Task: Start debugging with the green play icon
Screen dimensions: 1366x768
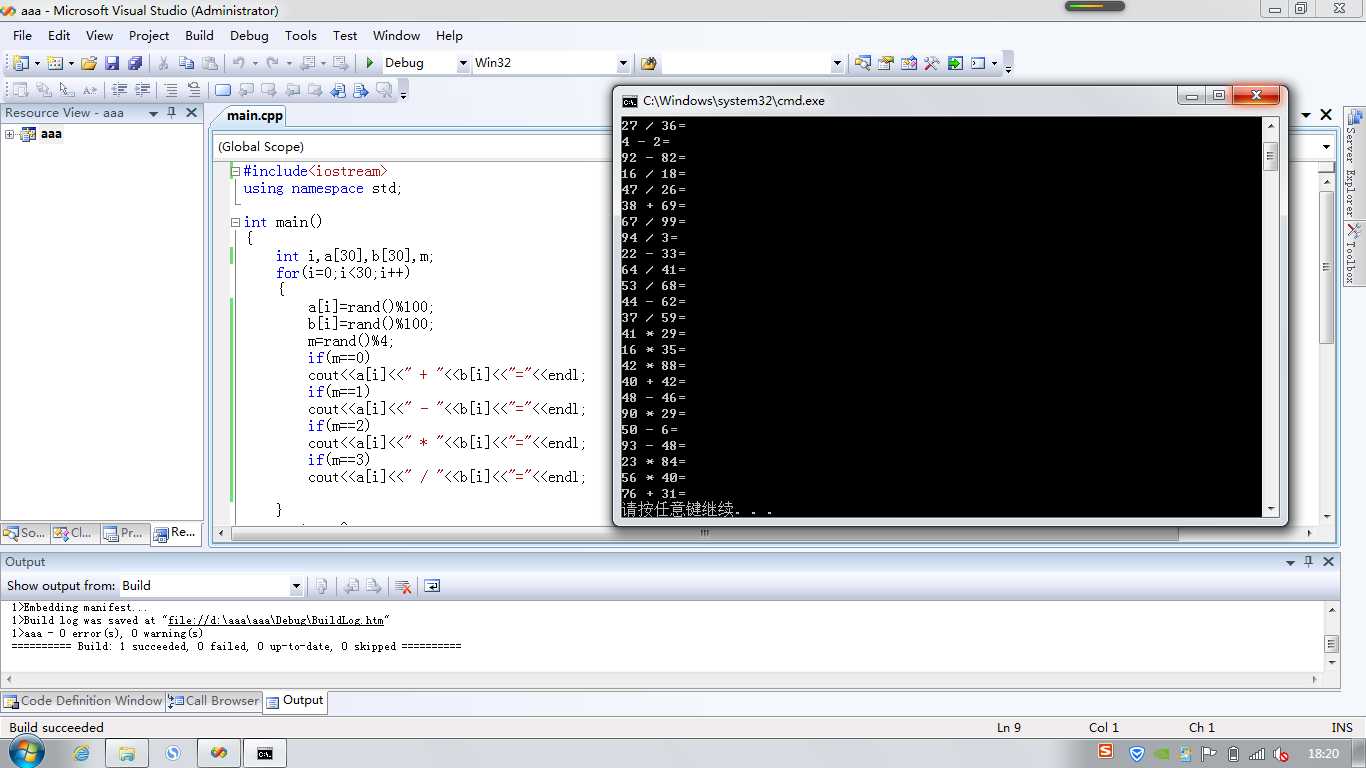Action: 370,63
